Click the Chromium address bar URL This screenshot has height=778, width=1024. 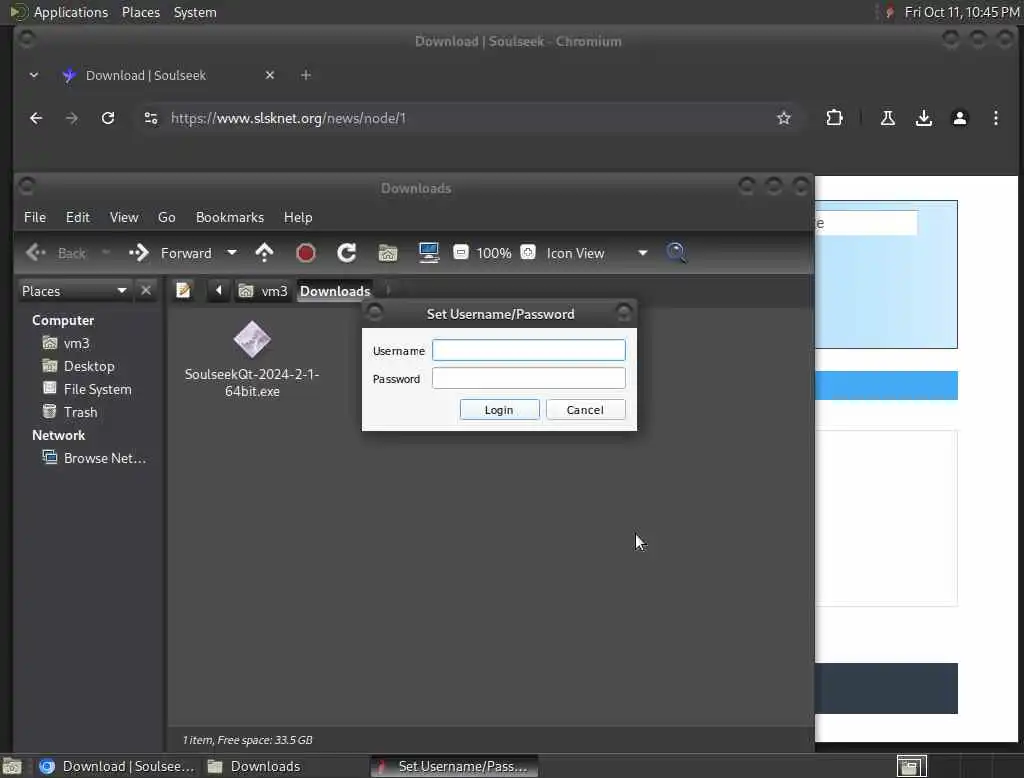click(x=288, y=118)
